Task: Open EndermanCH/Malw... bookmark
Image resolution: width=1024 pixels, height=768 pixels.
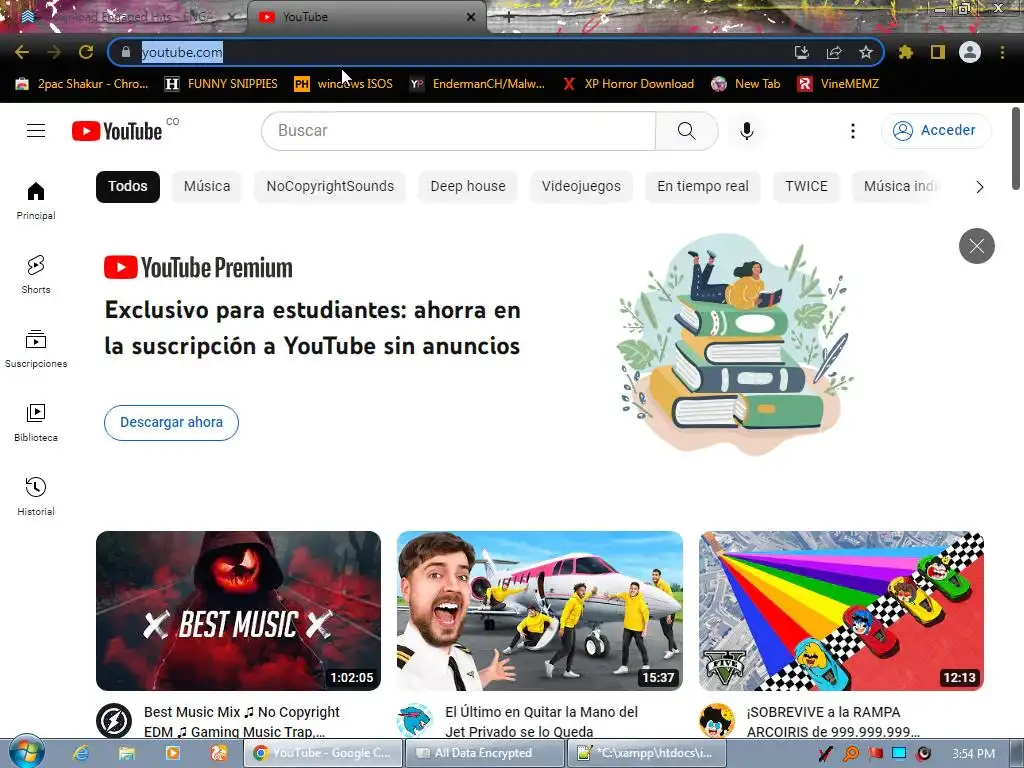Action: [x=477, y=84]
